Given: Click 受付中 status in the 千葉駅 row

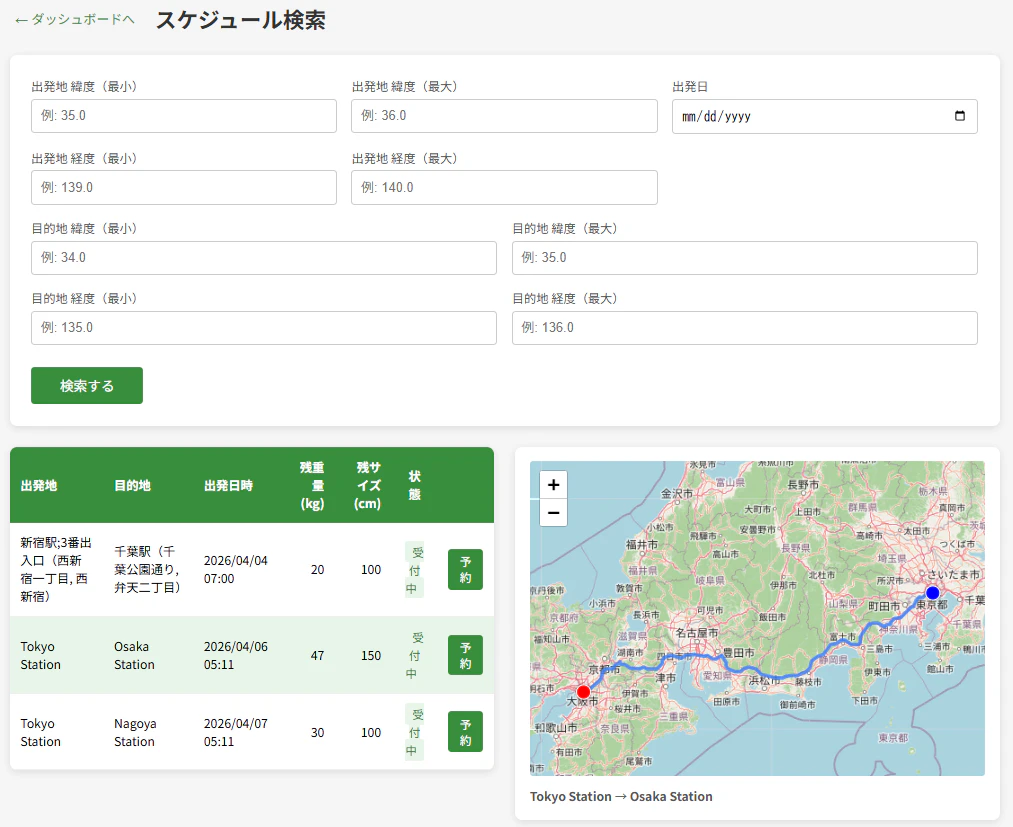Looking at the screenshot, I should click(x=414, y=570).
